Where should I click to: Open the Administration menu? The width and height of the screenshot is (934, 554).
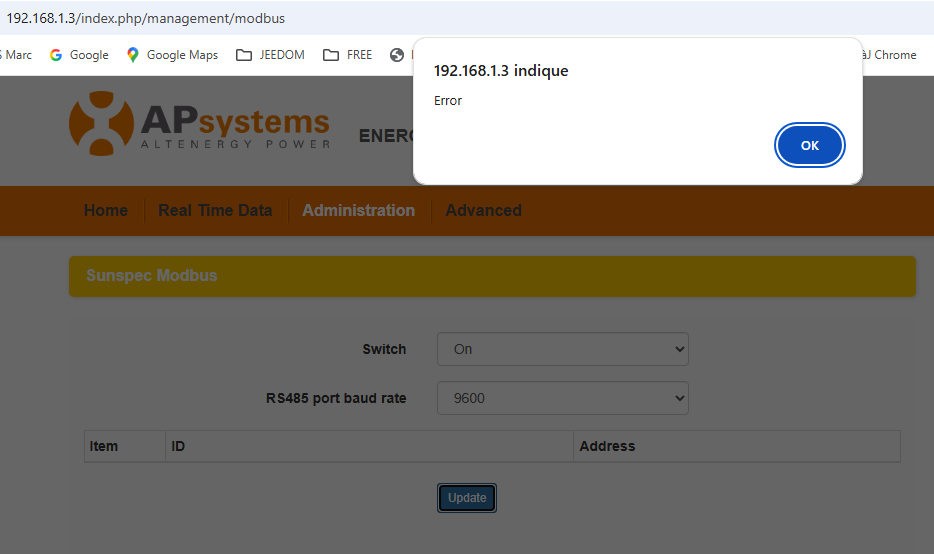(x=359, y=210)
